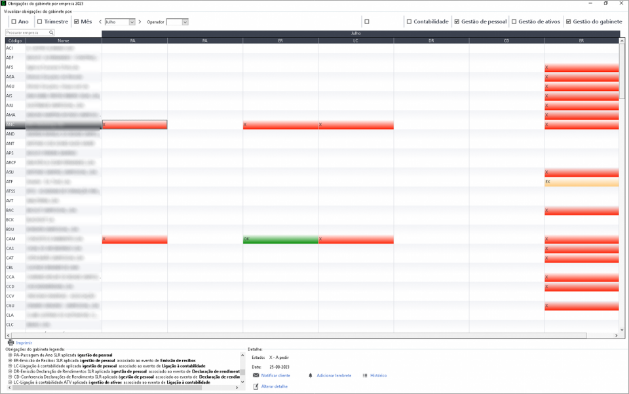
Task: Click the red X cell under PA in the CAM row
Action: (134, 240)
